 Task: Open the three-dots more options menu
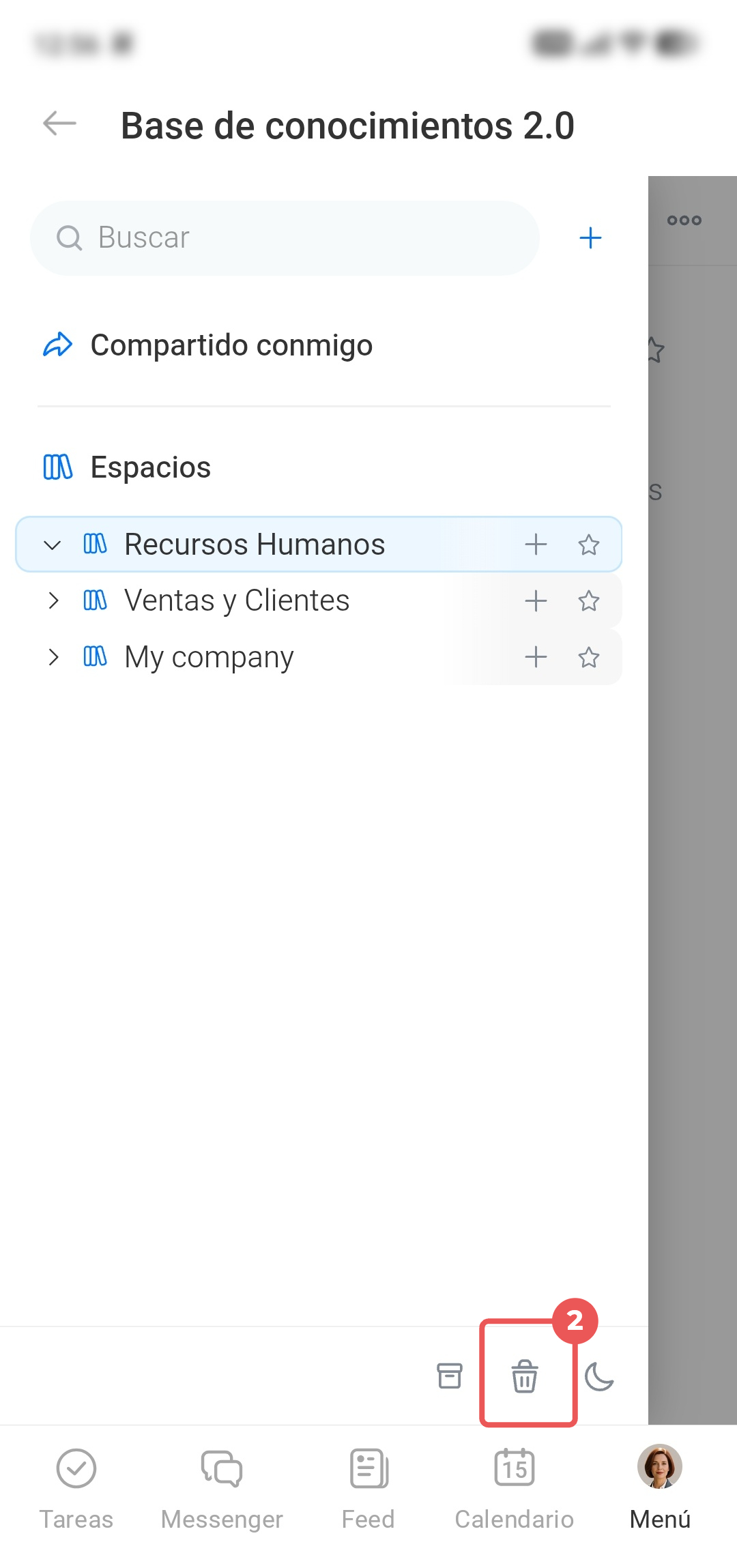pos(684,220)
